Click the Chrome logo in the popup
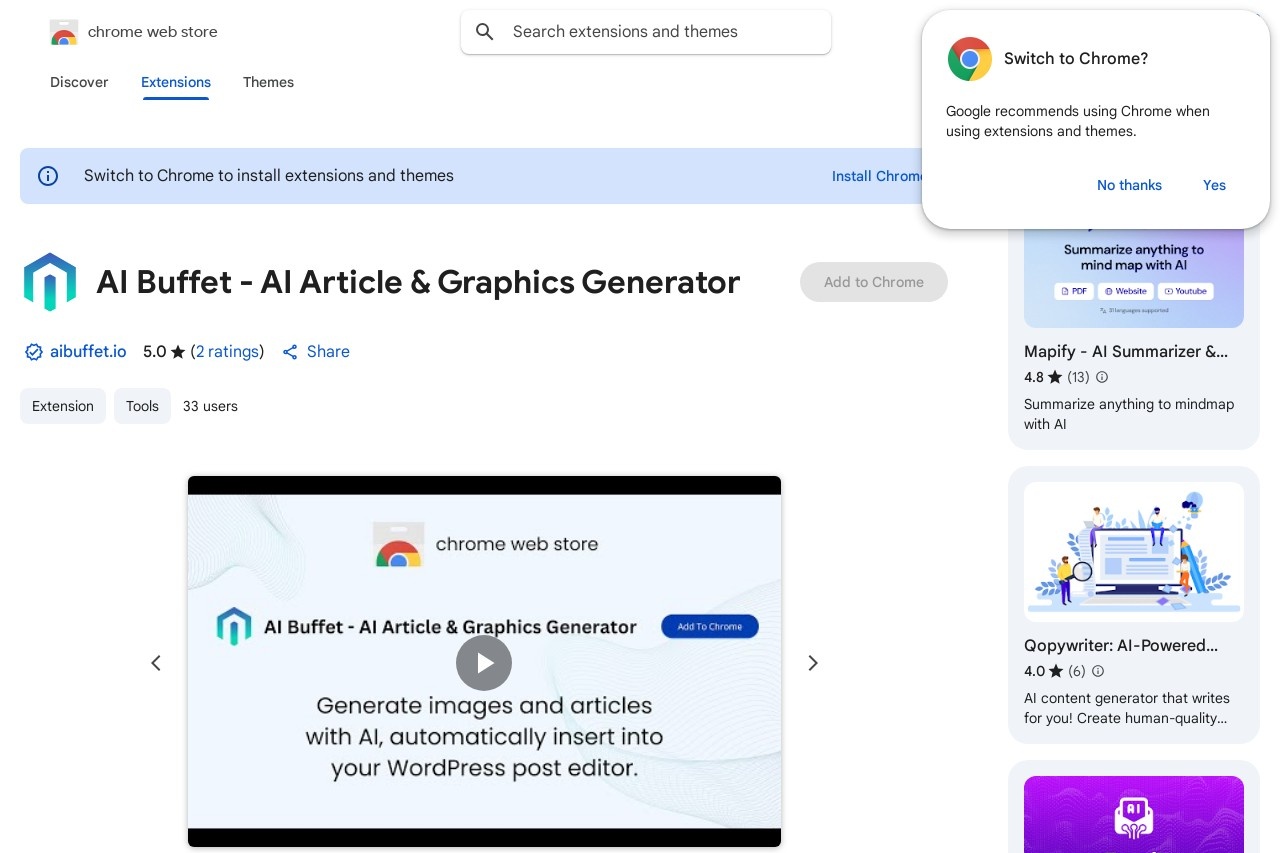 coord(970,59)
